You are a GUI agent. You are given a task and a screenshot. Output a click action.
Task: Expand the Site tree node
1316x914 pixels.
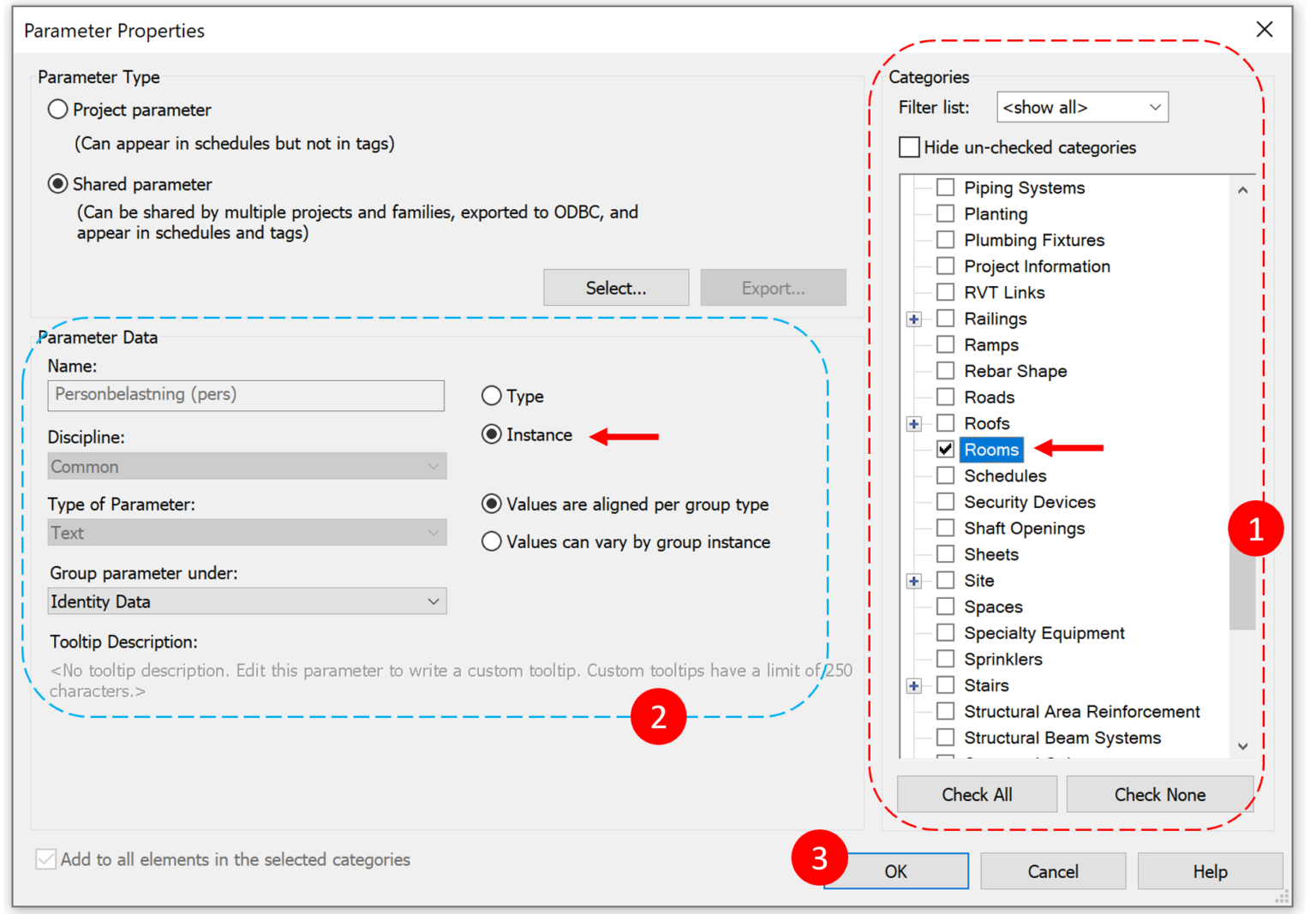pos(914,581)
